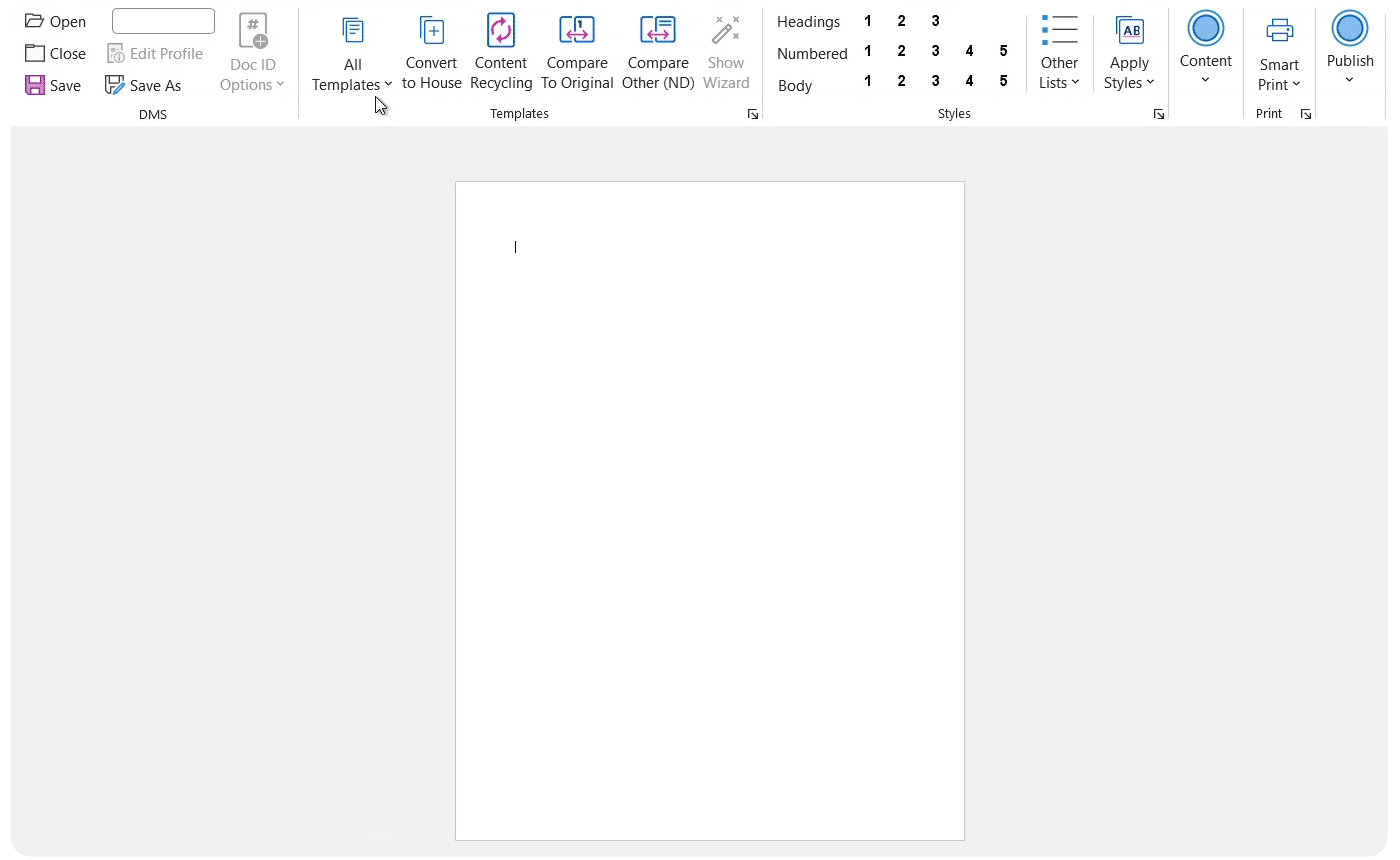
Task: Click the Show Wizard wand icon
Action: 726,30
